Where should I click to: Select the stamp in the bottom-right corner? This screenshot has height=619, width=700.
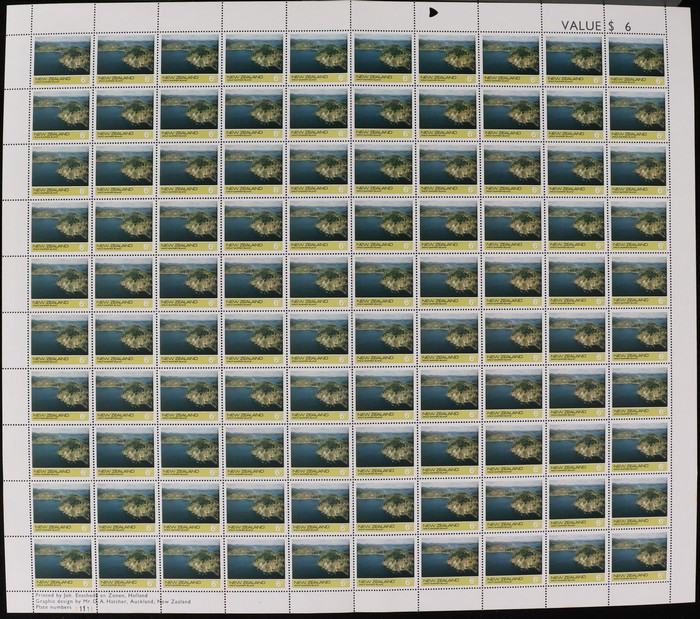[637, 557]
